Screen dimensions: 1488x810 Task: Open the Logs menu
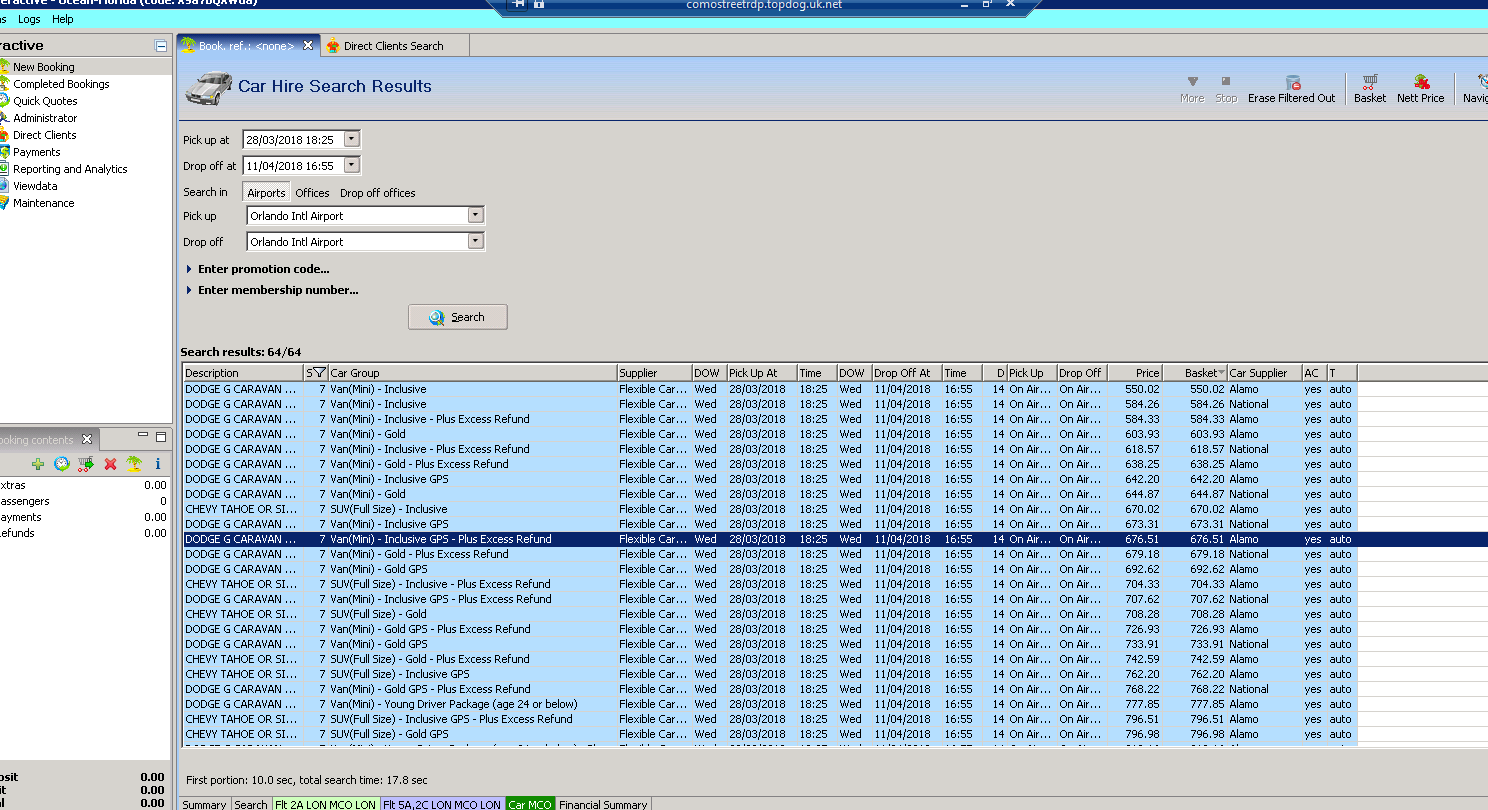point(29,19)
